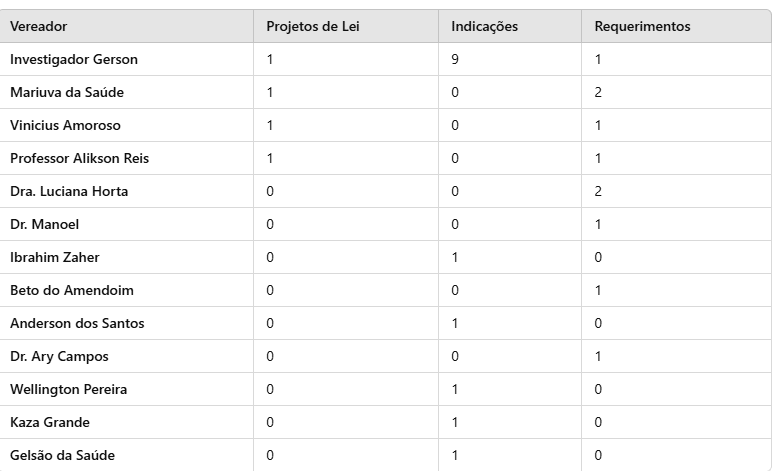Click the Dr. Manoel name cell
Viewport: 776px width, 471px height.
click(x=44, y=225)
